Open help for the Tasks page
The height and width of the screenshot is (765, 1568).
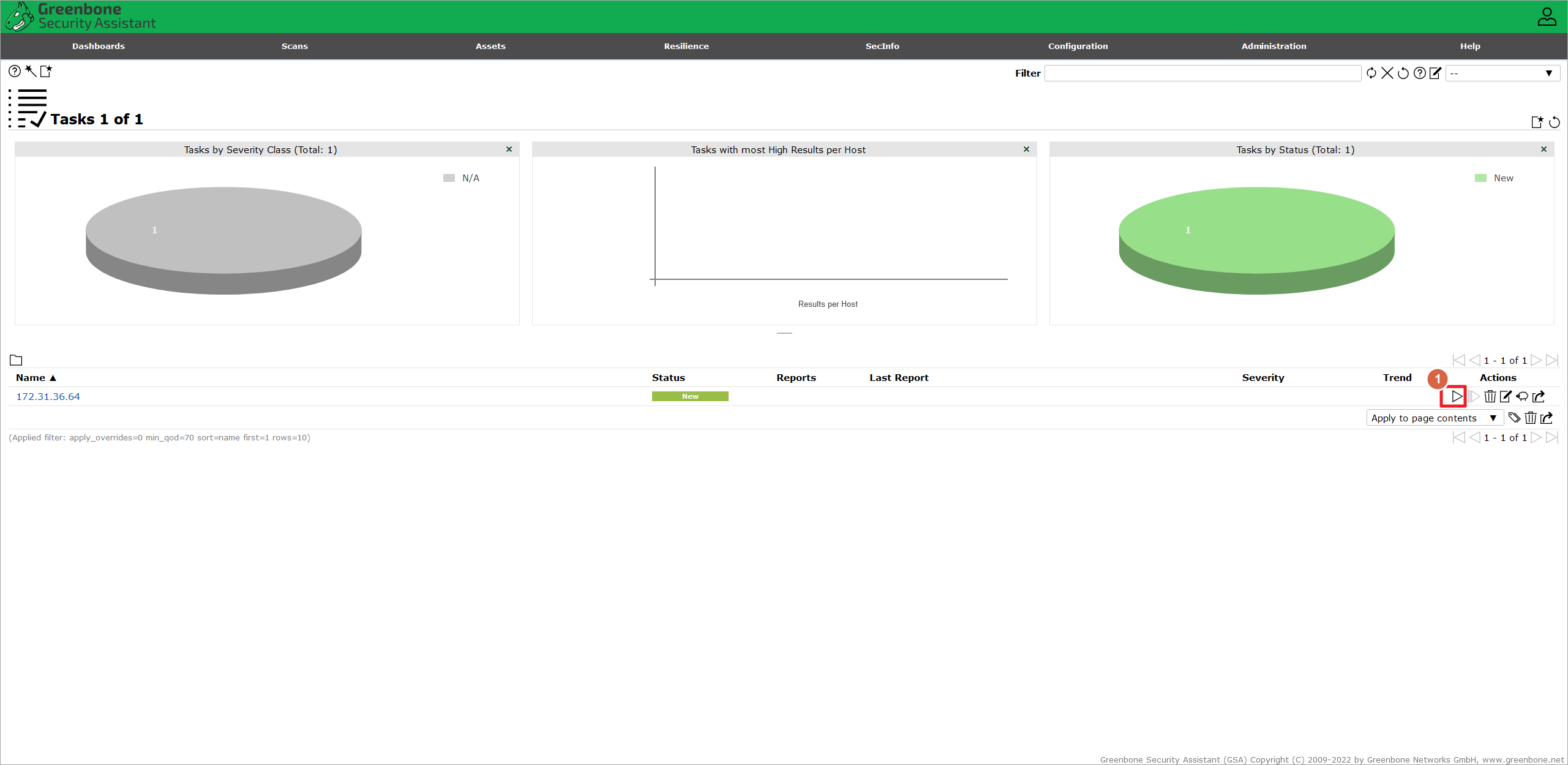coord(15,72)
